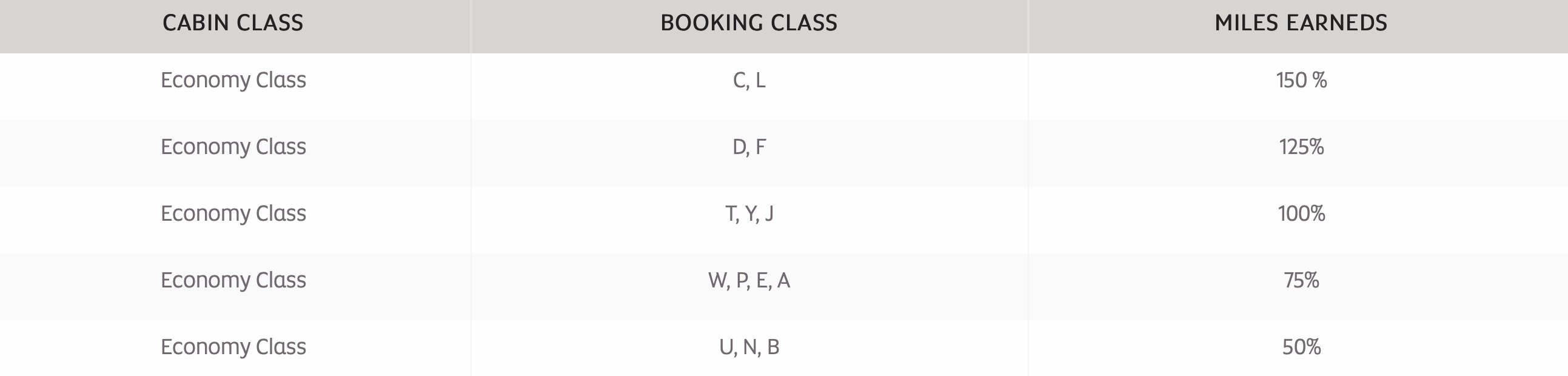This screenshot has height=376, width=1568.
Task: Select the word BOOKING in header
Action: click(x=703, y=23)
